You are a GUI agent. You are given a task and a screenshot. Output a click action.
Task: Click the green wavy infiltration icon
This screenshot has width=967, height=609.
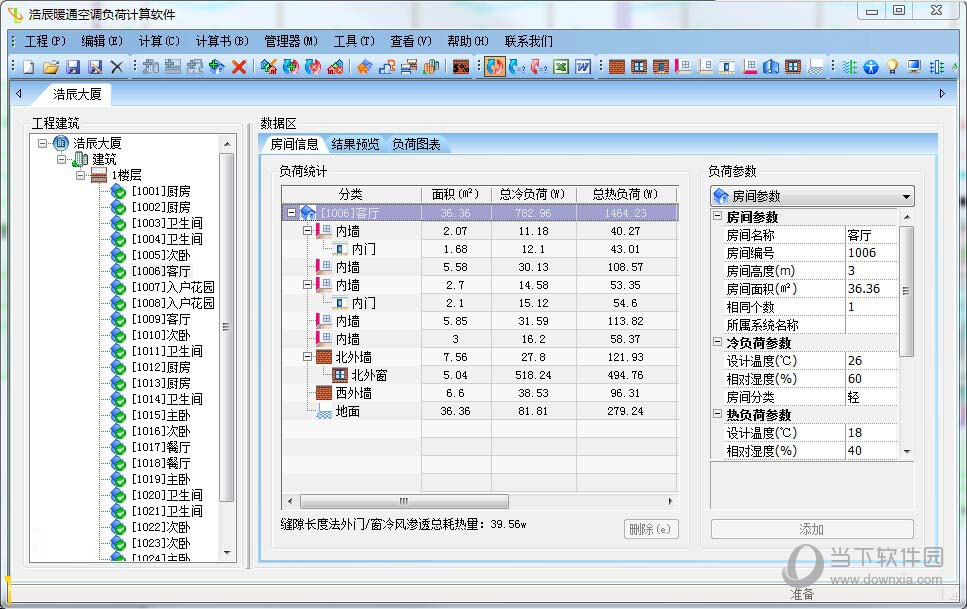coord(849,67)
